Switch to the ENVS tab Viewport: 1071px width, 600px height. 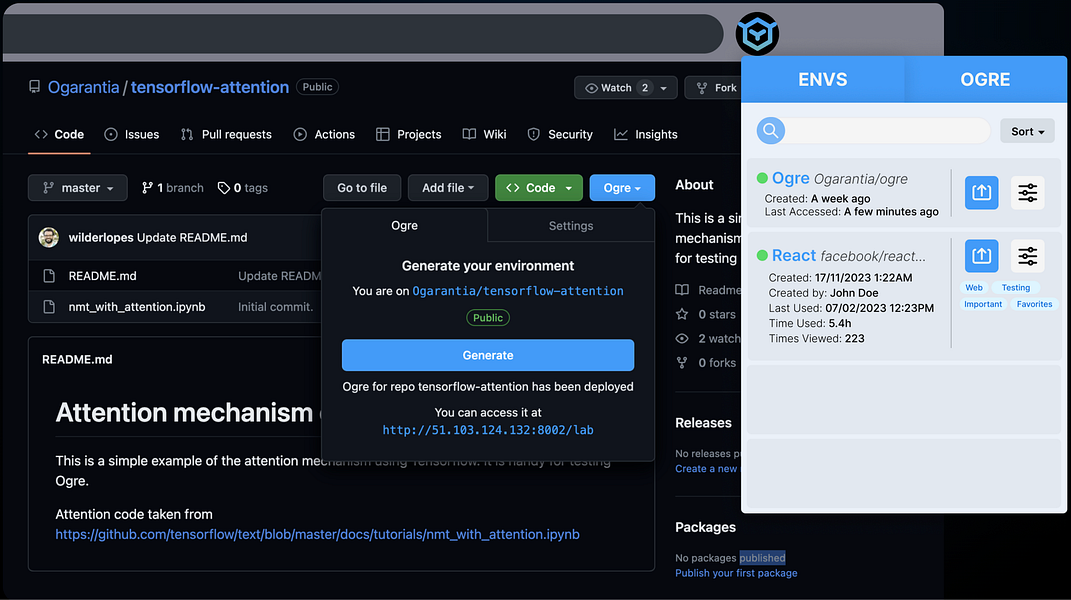pos(822,78)
